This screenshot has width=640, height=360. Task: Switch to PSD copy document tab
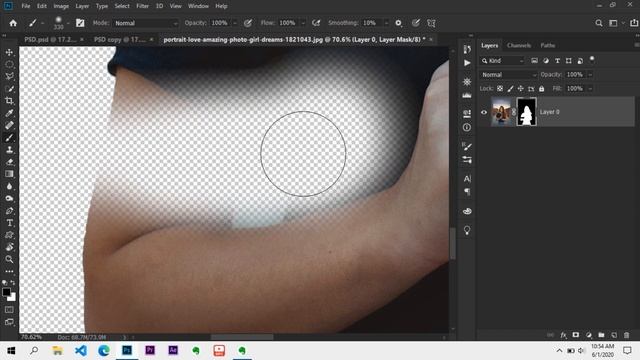coord(120,40)
